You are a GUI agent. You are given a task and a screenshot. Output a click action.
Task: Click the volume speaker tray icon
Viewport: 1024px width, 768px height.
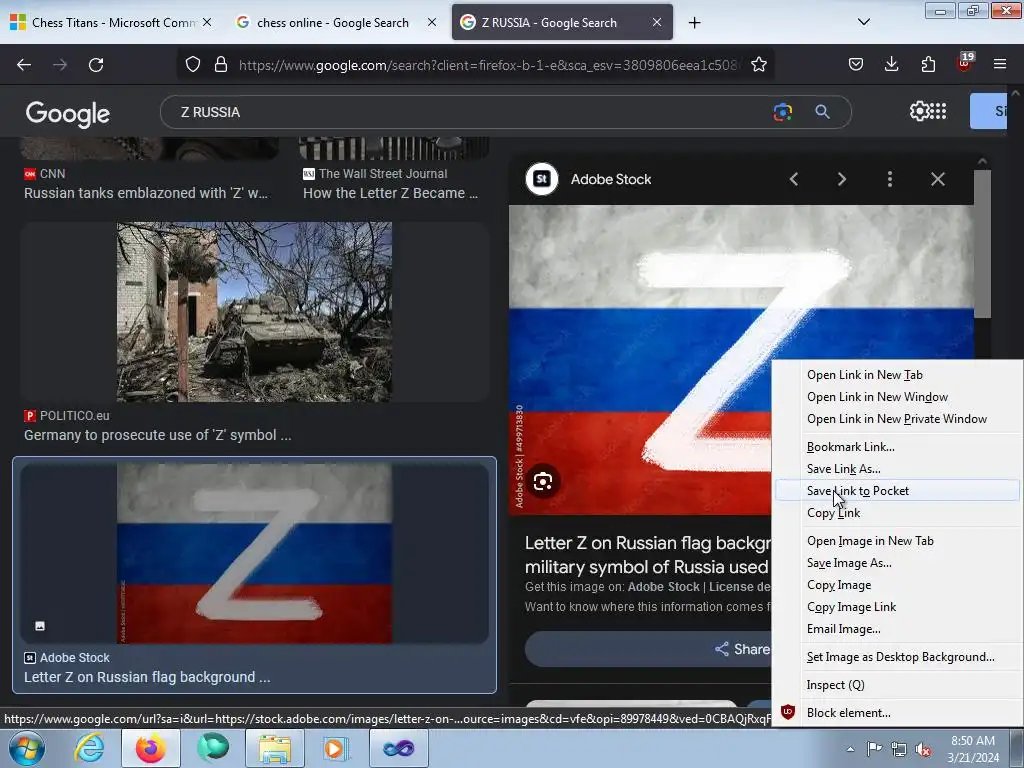tap(923, 749)
